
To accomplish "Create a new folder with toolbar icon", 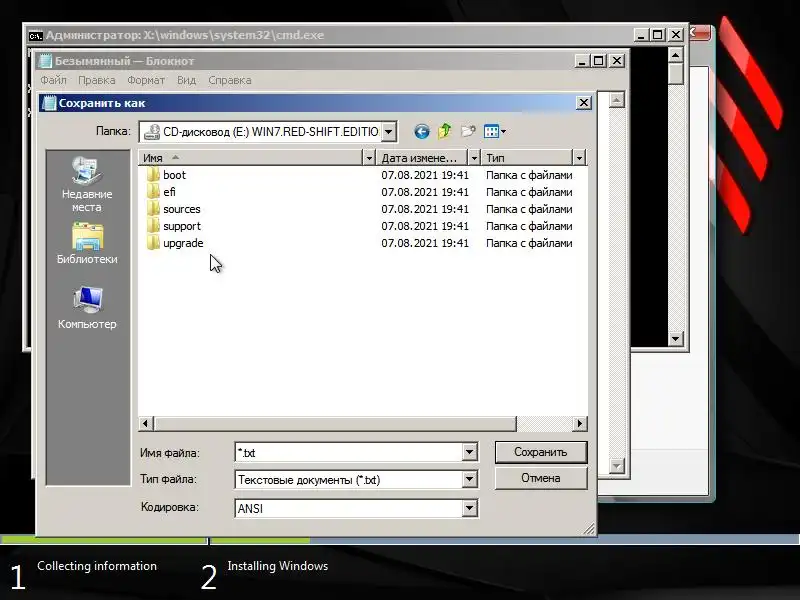I will 468,132.
